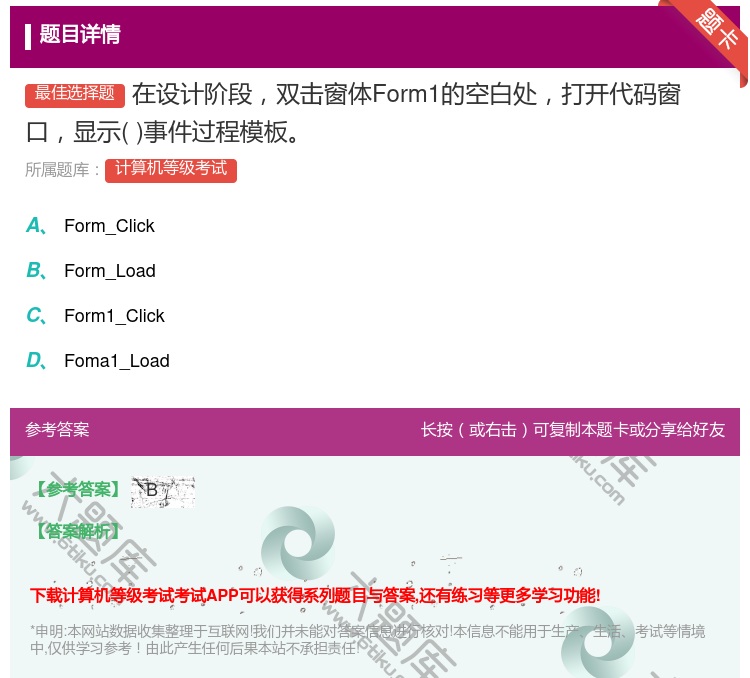Click the 长按（或右击）可复制本题卡 hint text
Screen dimensions: 750x678
pos(573,430)
